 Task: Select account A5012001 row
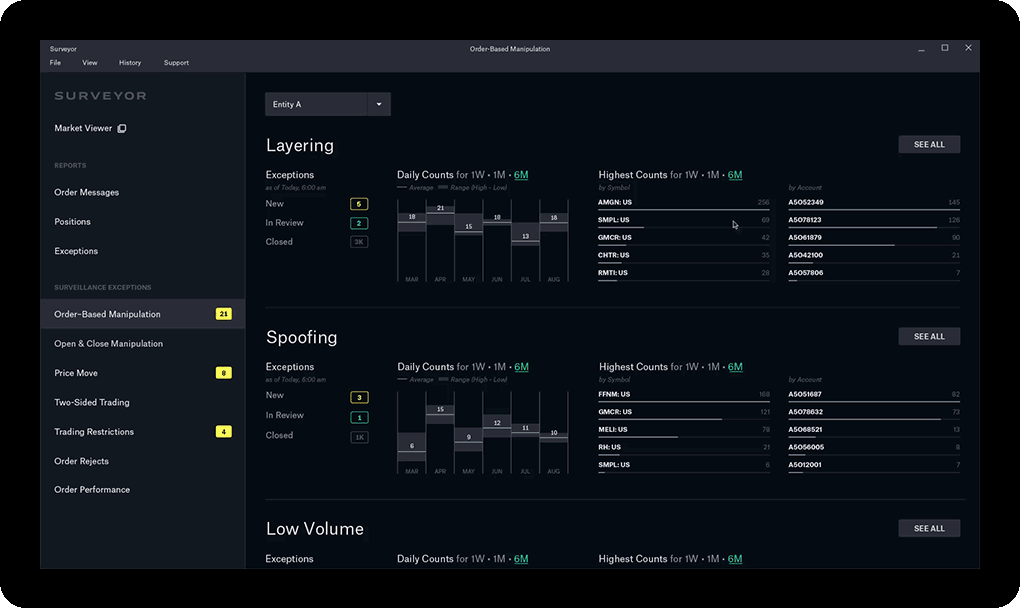(x=874, y=466)
